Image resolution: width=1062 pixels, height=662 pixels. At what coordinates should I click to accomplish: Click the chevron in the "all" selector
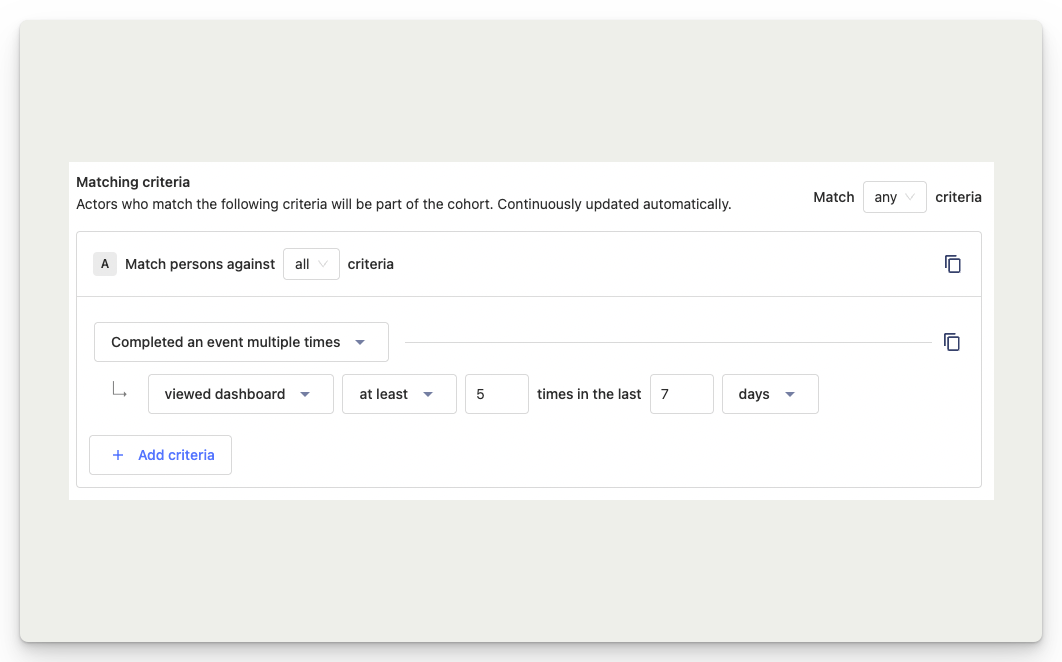tap(323, 264)
